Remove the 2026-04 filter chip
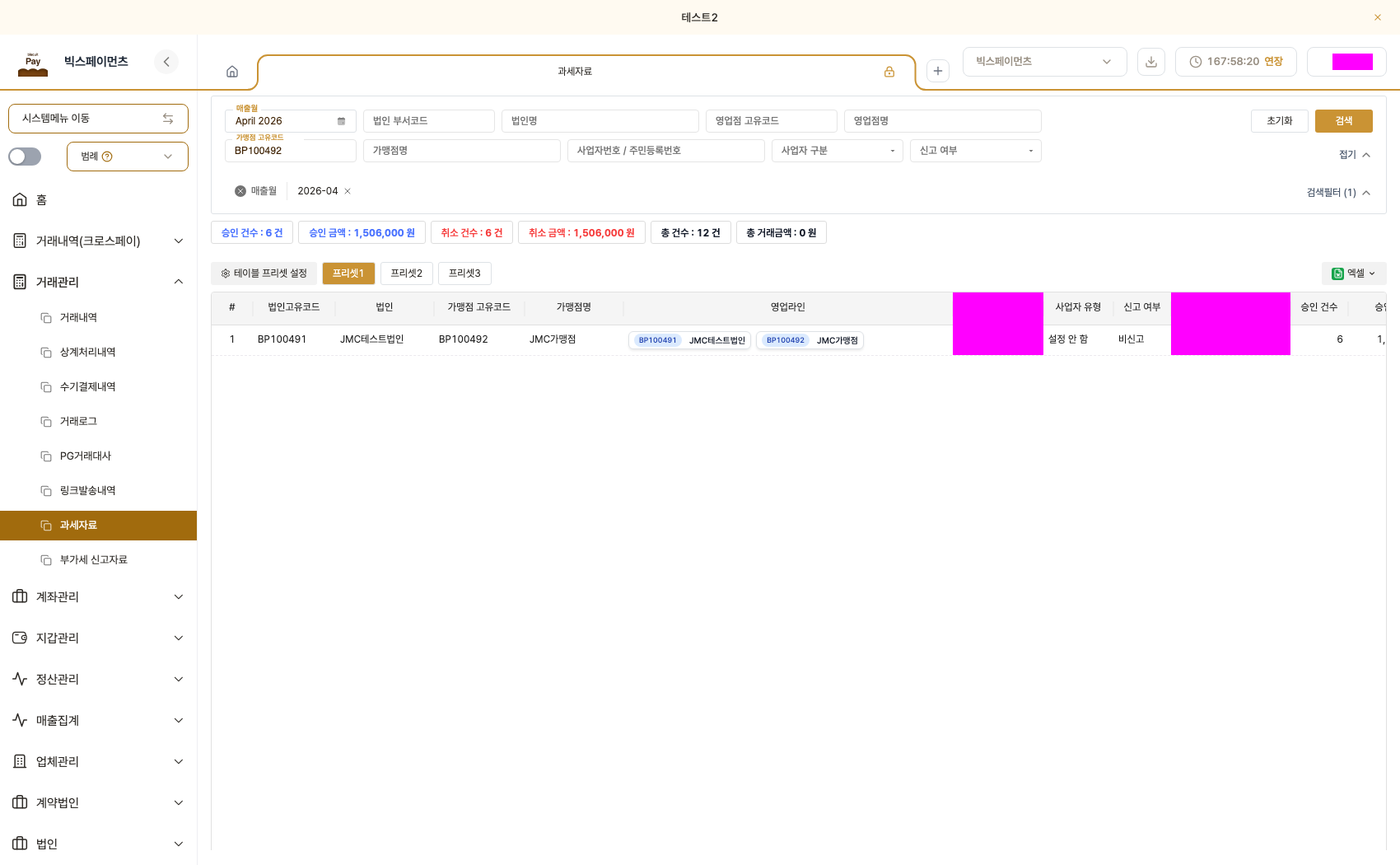1400x865 pixels. [x=348, y=191]
